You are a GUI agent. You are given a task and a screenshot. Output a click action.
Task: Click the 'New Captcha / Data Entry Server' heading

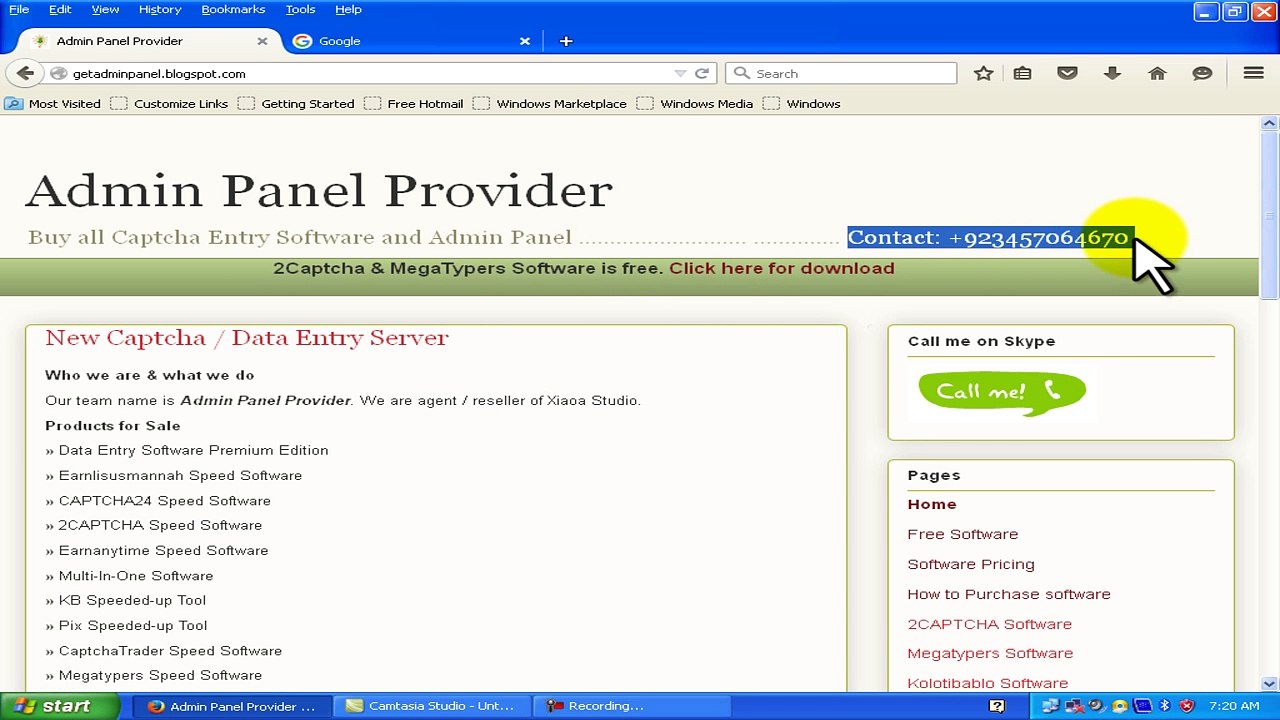[247, 338]
